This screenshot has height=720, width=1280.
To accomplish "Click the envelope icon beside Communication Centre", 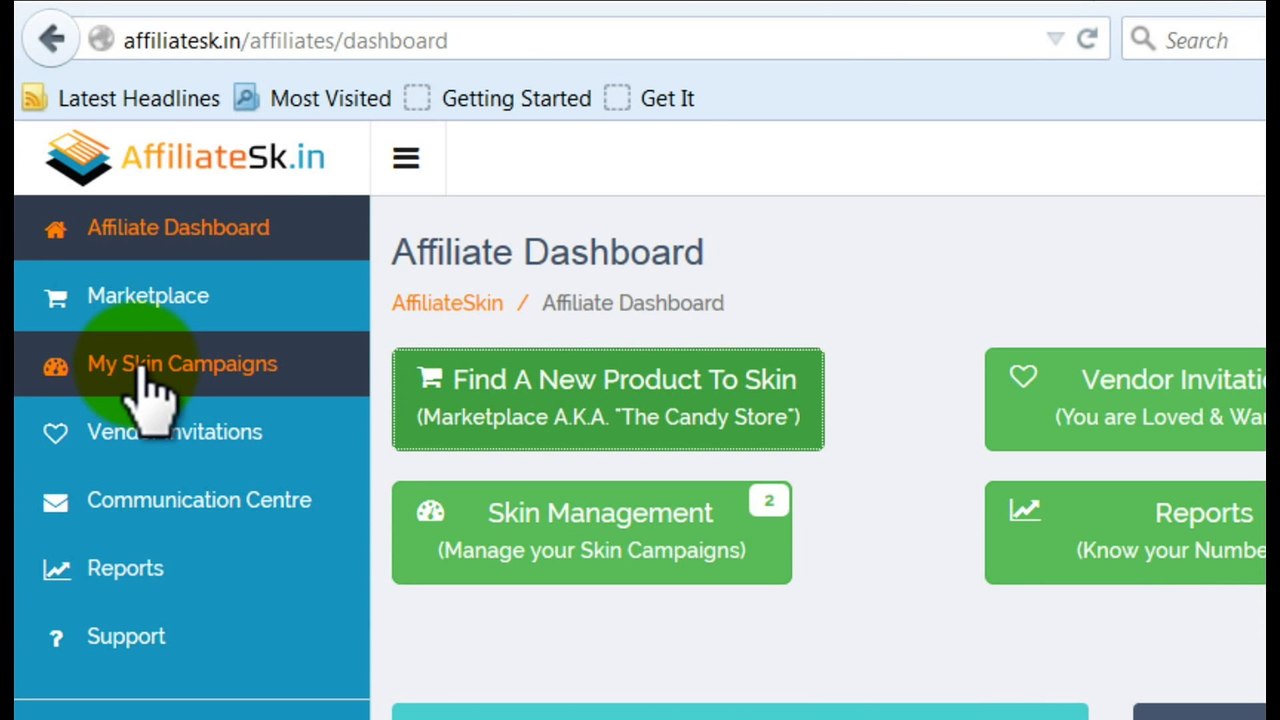I will point(56,502).
